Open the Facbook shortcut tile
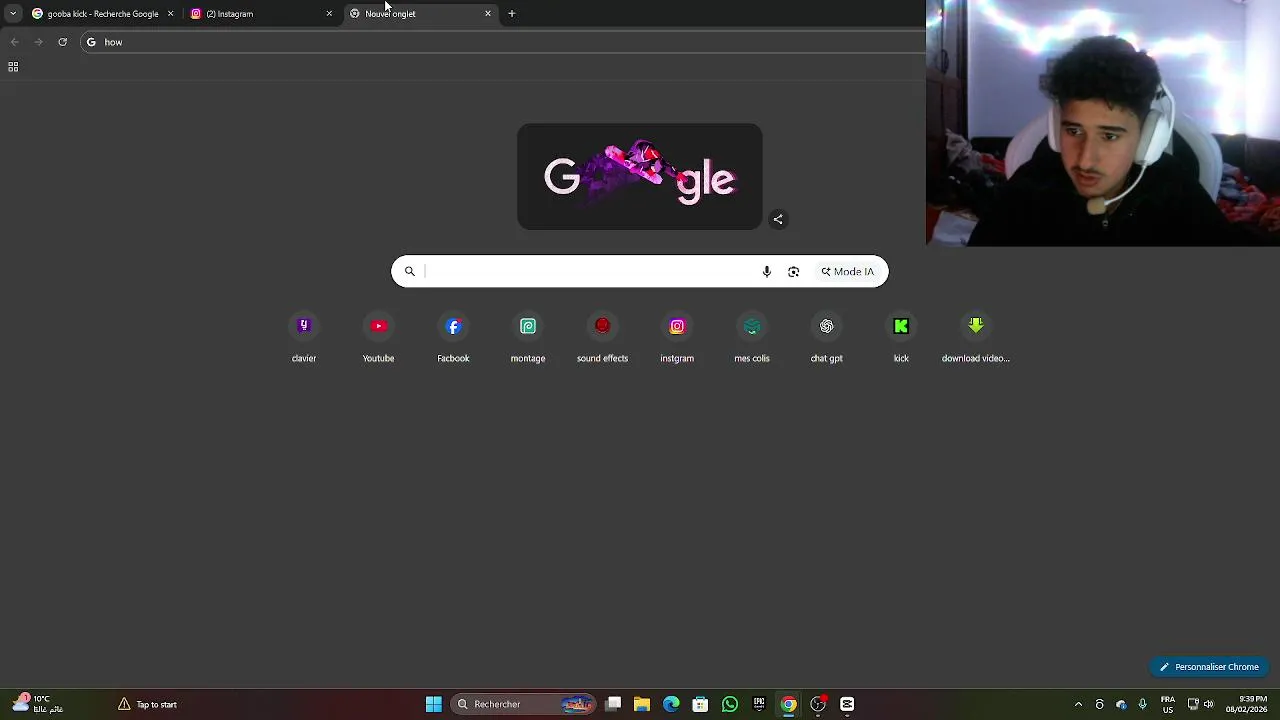 [453, 337]
